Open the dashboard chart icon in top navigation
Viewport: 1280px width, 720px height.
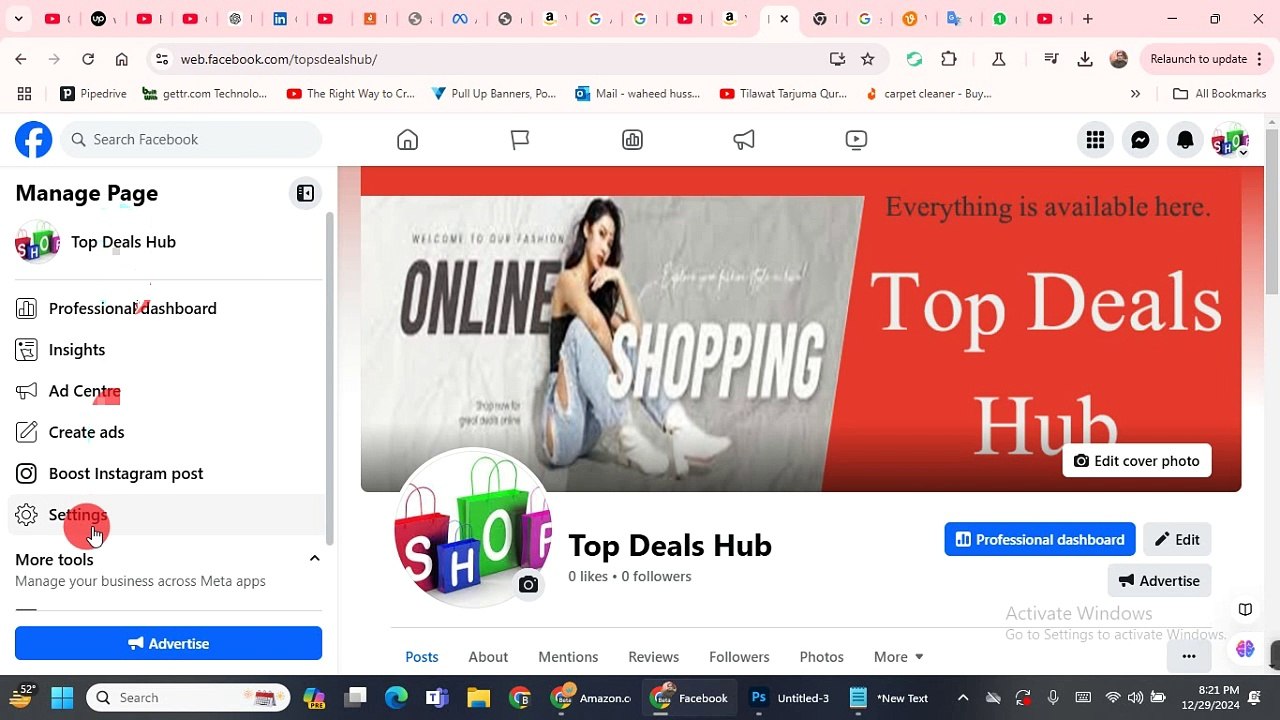pyautogui.click(x=632, y=140)
